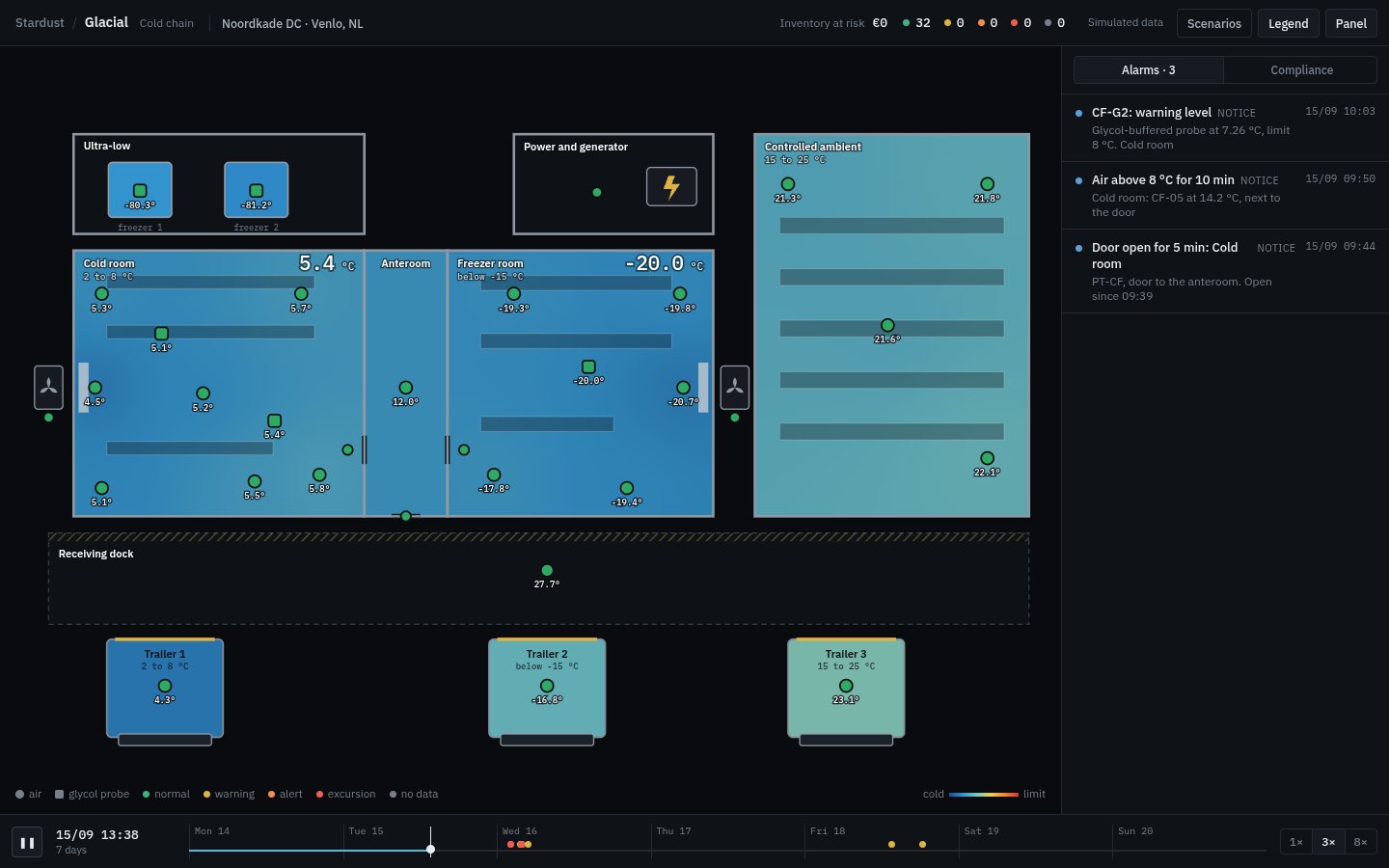1389x868 pixels.
Task: Select cold room sensor reading 5.8°
Action: click(319, 475)
